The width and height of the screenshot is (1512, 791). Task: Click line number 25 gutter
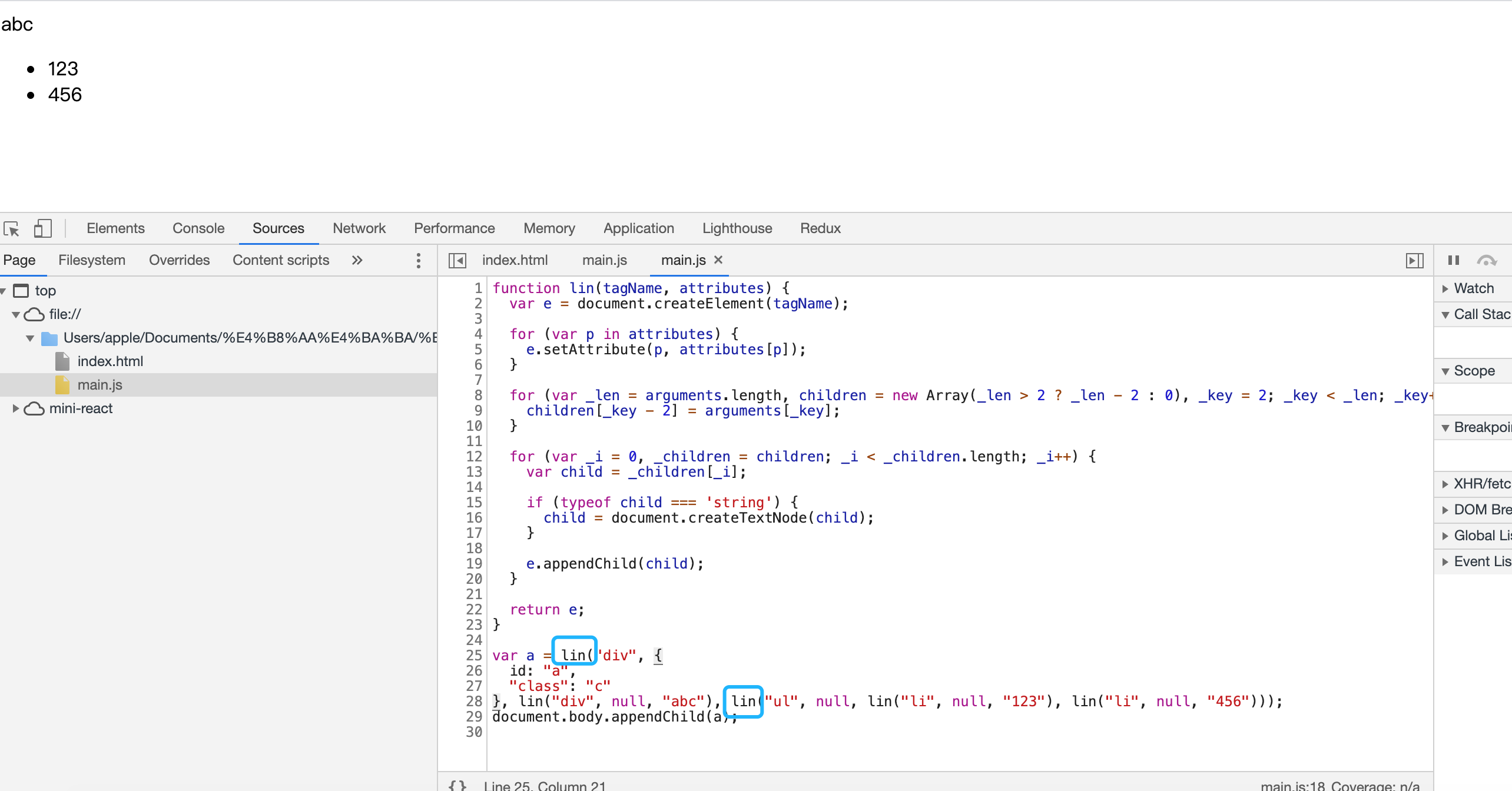click(474, 656)
